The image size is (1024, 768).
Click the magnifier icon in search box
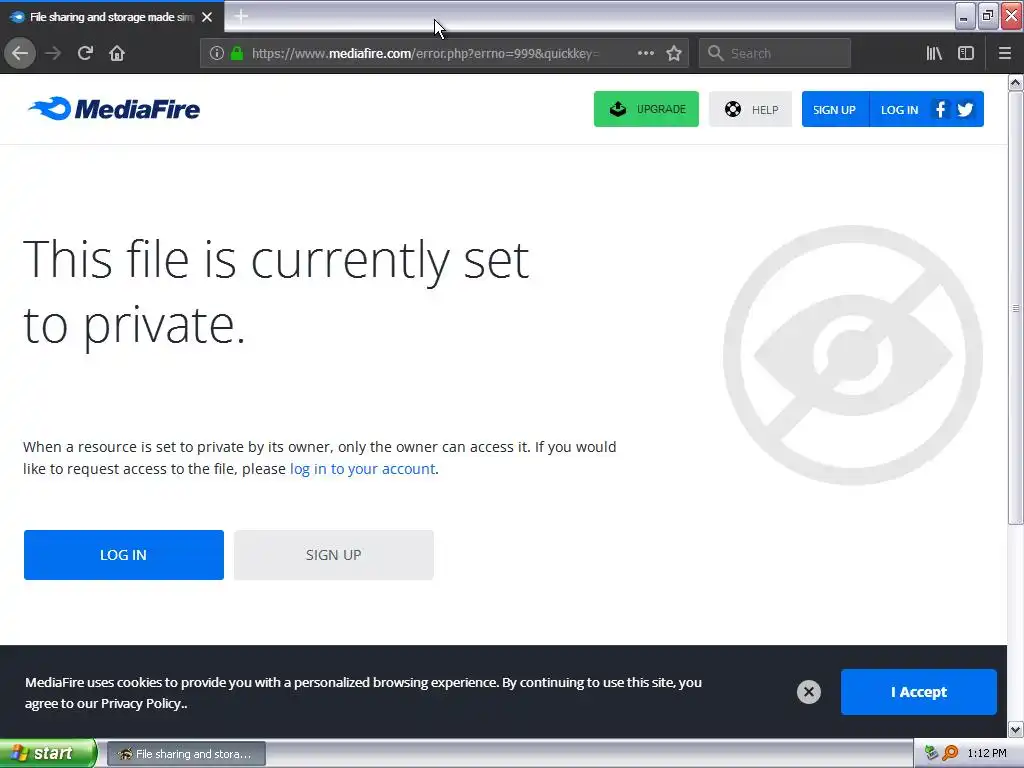(x=716, y=53)
